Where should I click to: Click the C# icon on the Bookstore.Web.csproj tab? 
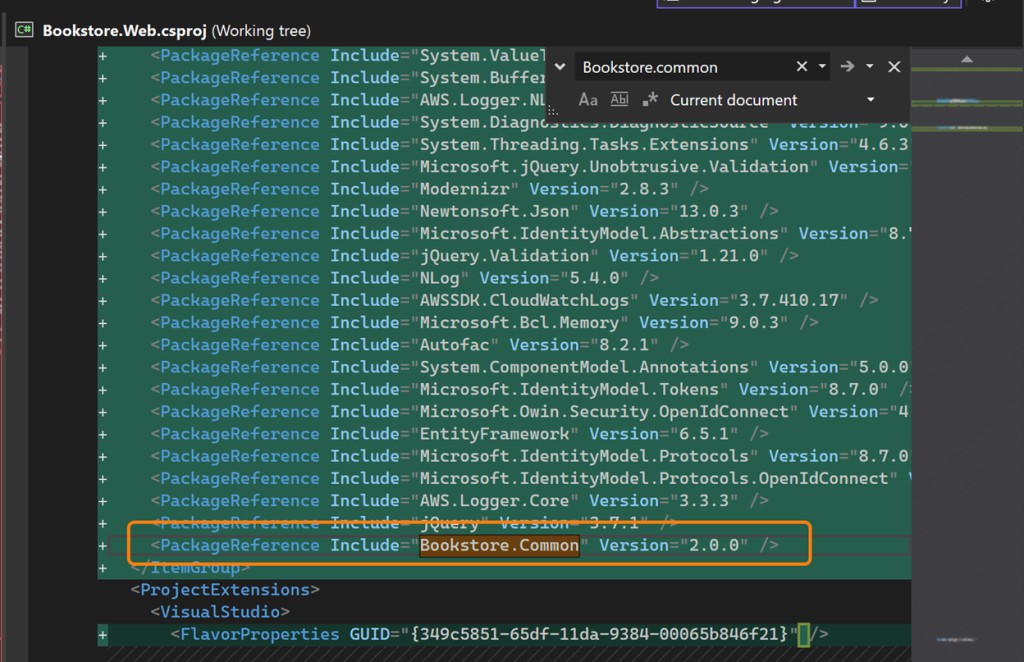24,30
